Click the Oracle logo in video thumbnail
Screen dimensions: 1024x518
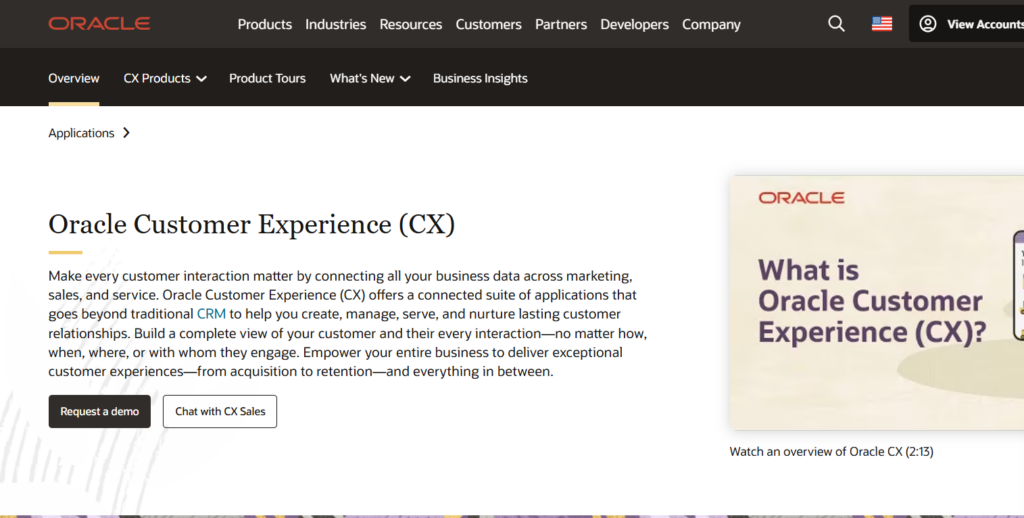(801, 198)
